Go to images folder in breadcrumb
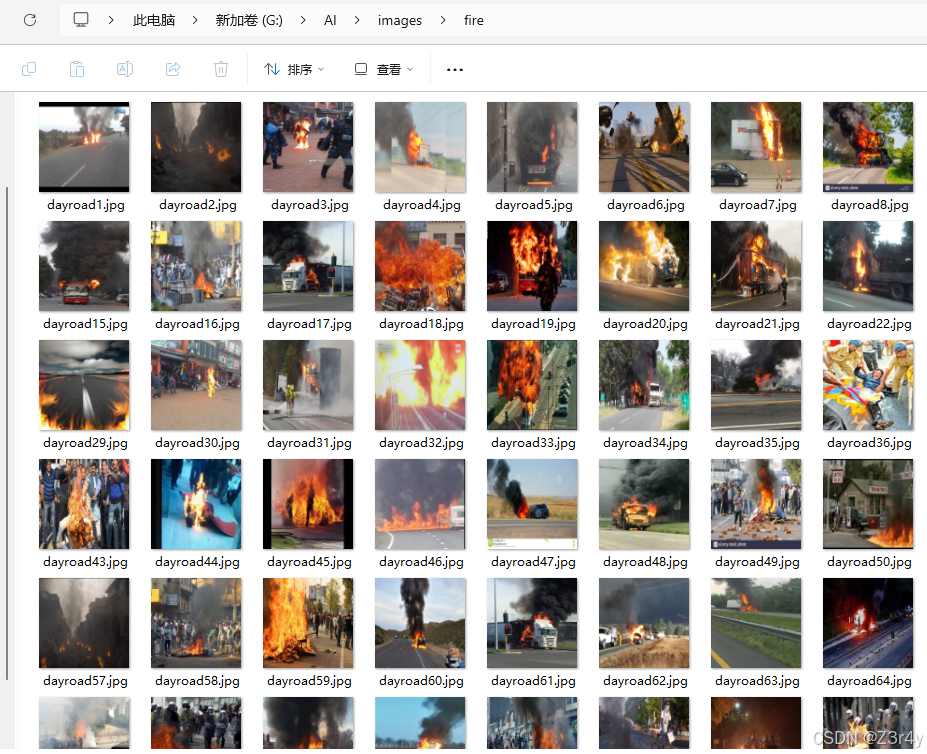Image resolution: width=927 pixels, height=754 pixels. pyautogui.click(x=400, y=20)
